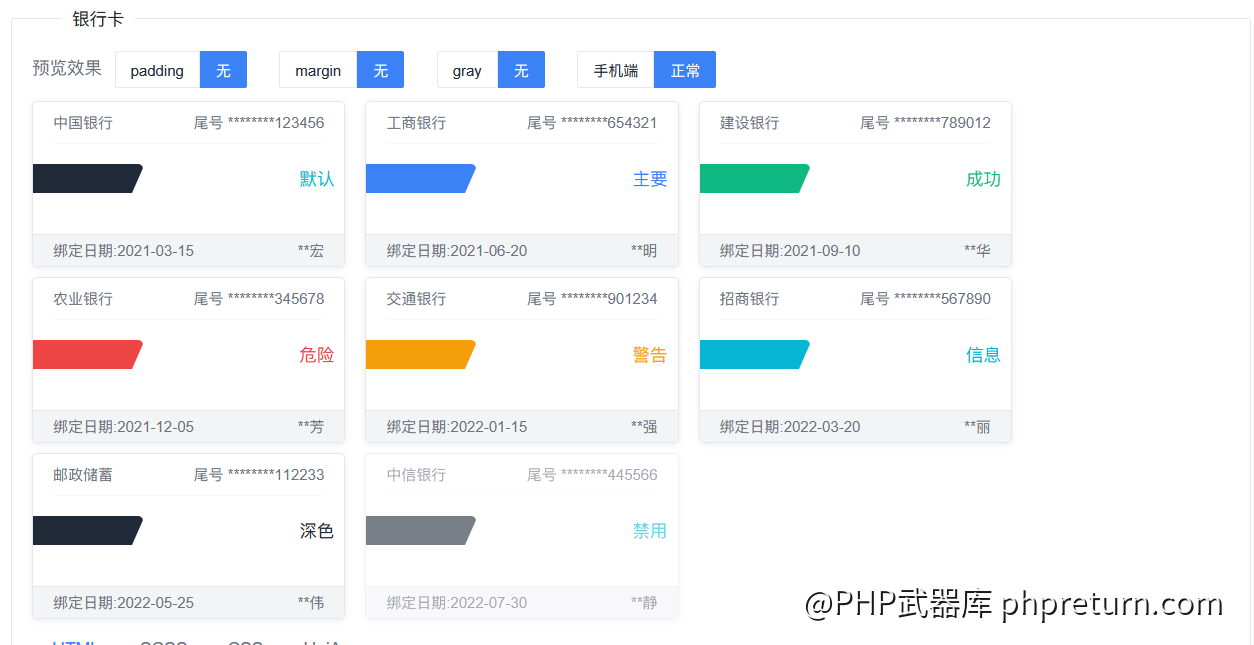The height and width of the screenshot is (645, 1254).
Task: Click 招商银行 binding date 2022-03-20
Action: coord(790,427)
